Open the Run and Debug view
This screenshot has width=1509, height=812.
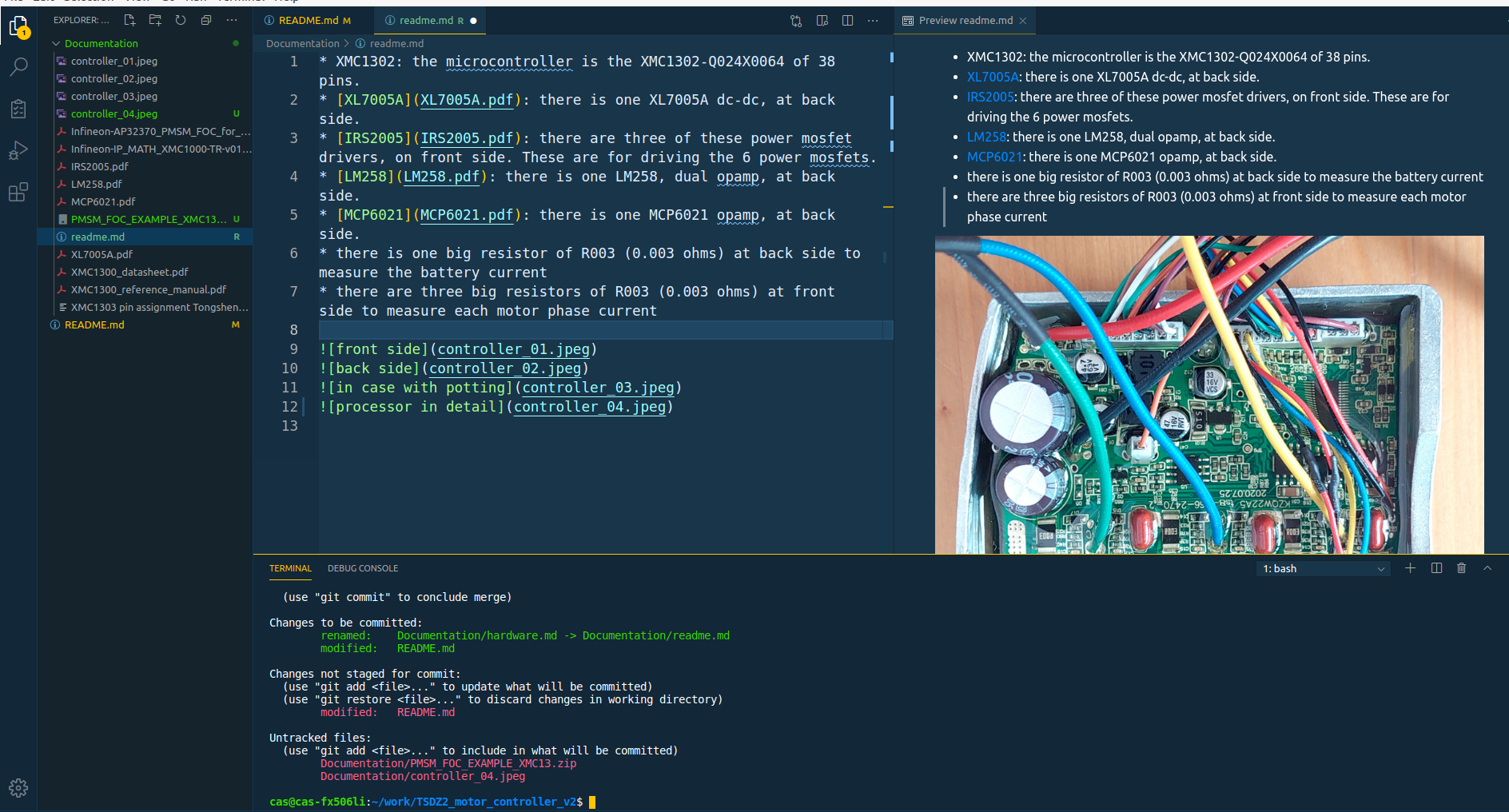[18, 150]
